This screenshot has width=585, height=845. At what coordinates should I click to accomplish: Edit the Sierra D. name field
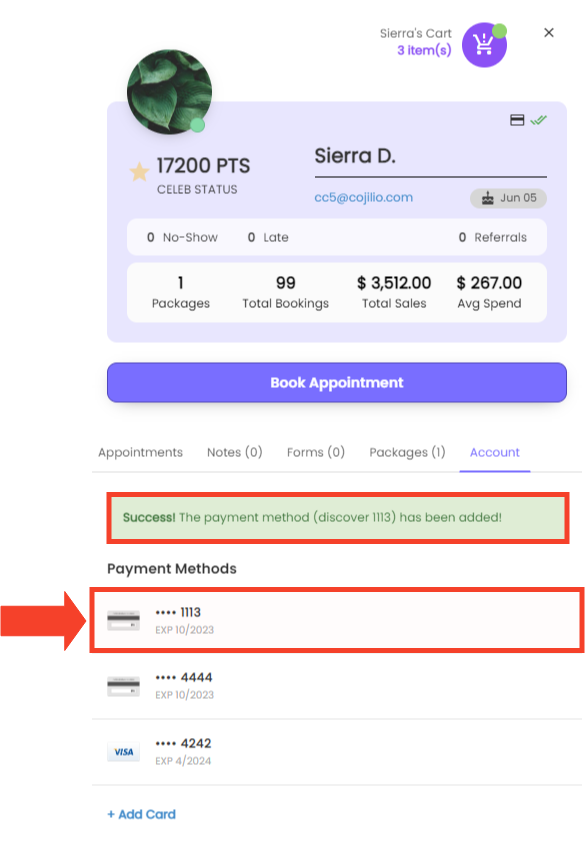click(x=430, y=160)
